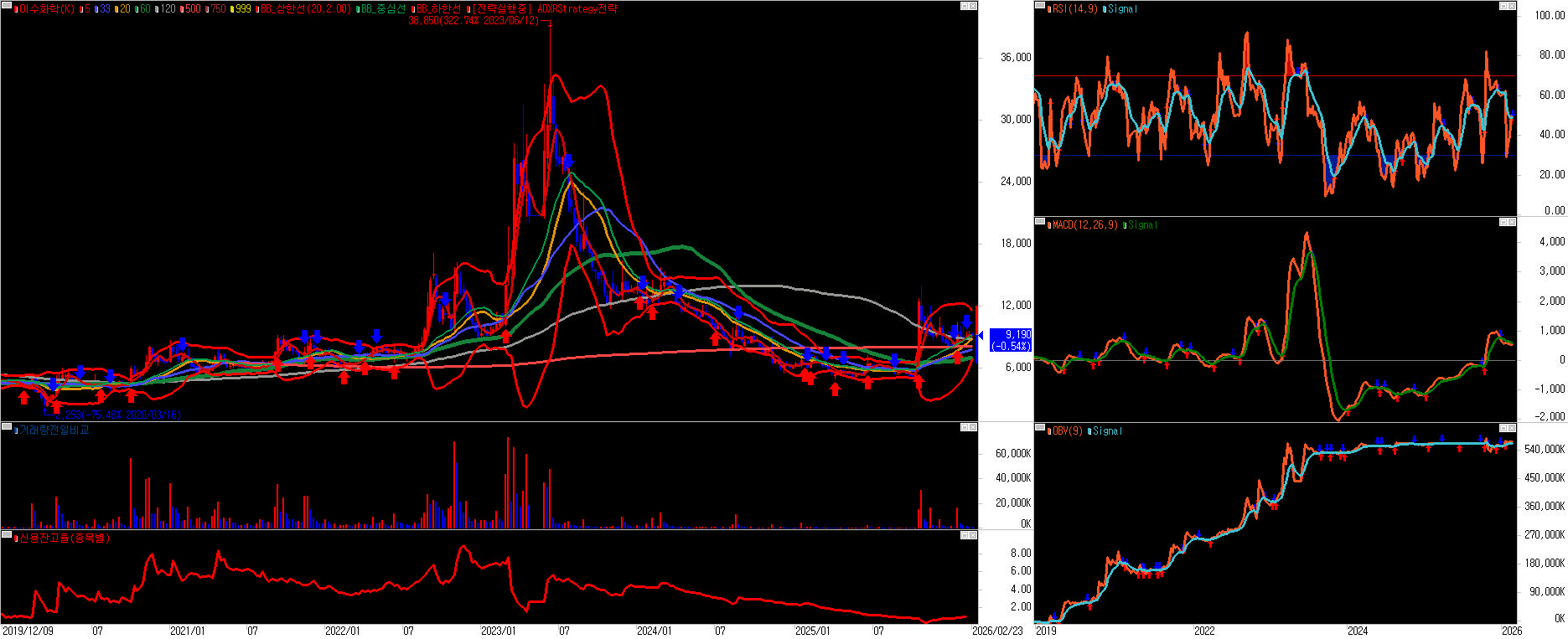Screen dimensions: 1568x639
Task: Select the 거래량전일비교 indicator label
Action: tap(54, 430)
